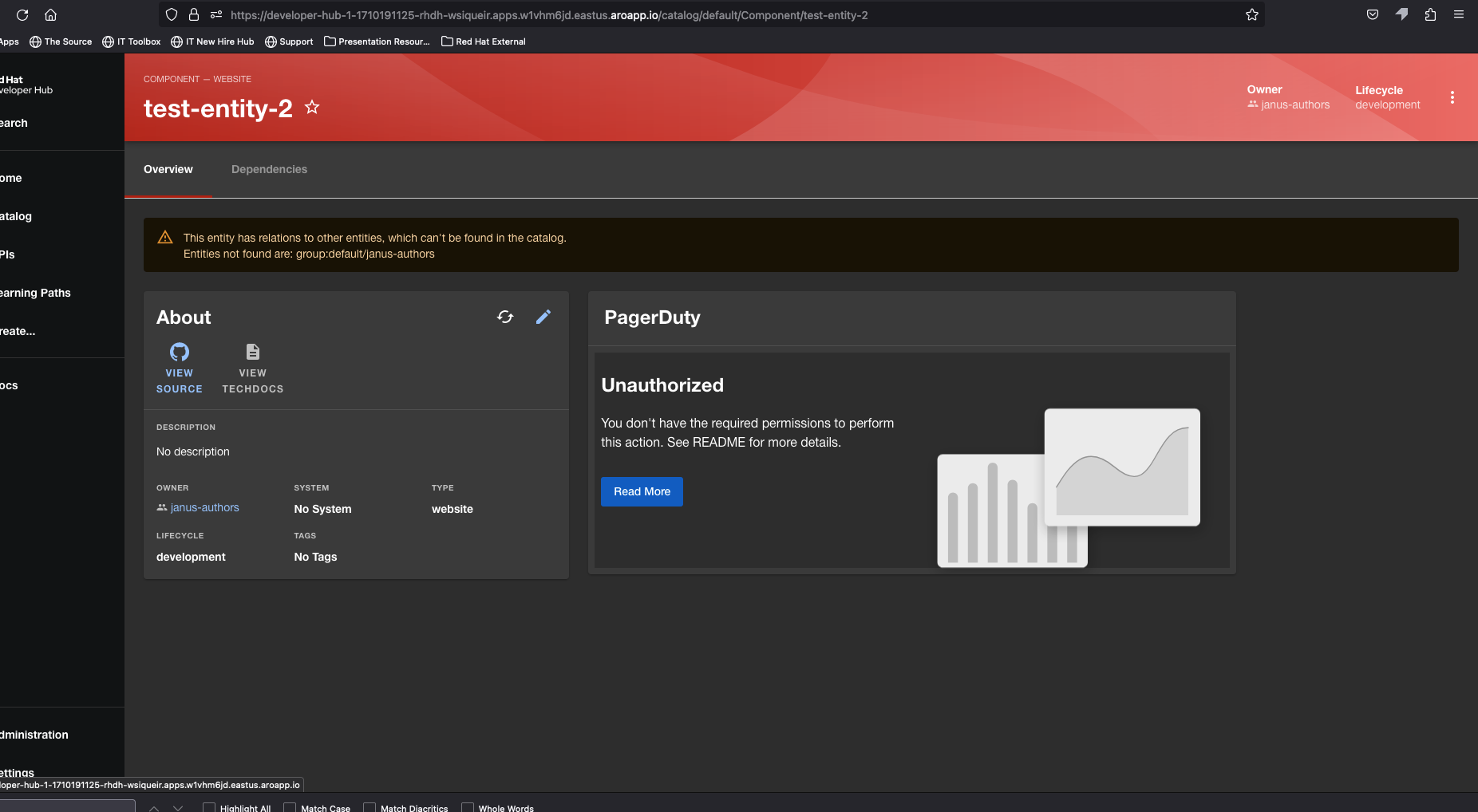
Task: Enable the Highlight All checkbox
Action: 209,807
